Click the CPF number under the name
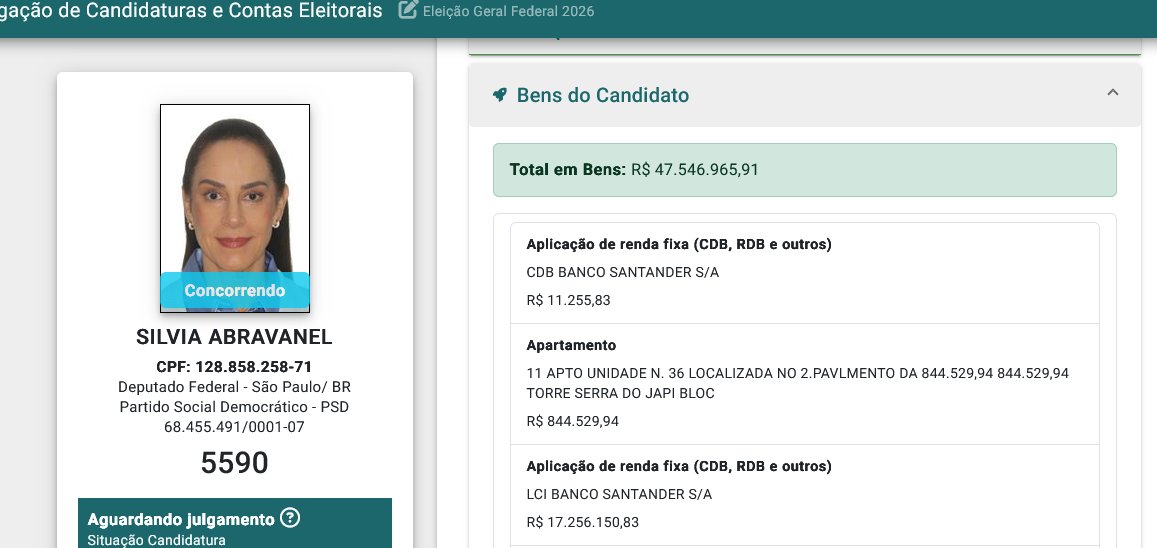The image size is (1157, 548). [234, 367]
